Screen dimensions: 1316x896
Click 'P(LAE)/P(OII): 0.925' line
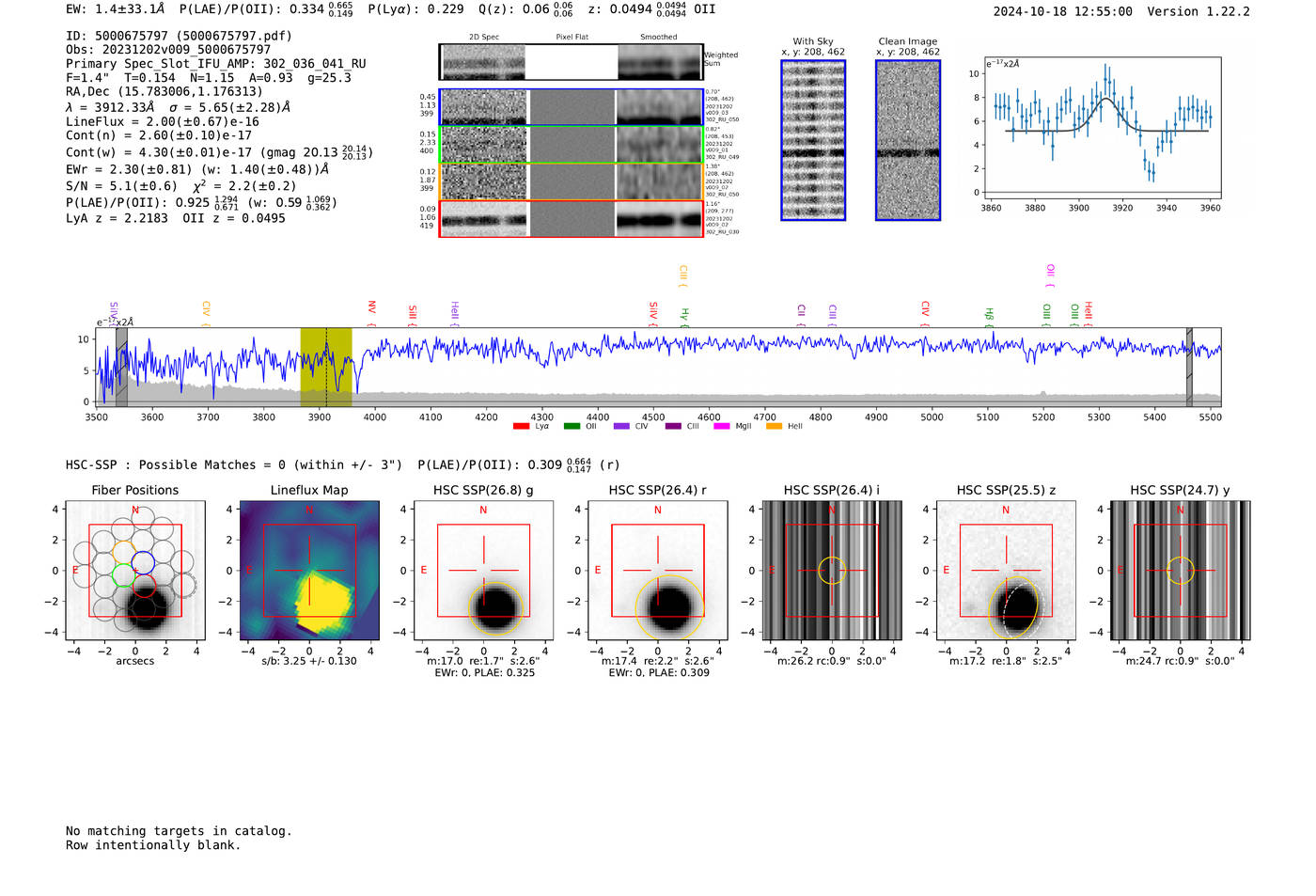click(202, 202)
